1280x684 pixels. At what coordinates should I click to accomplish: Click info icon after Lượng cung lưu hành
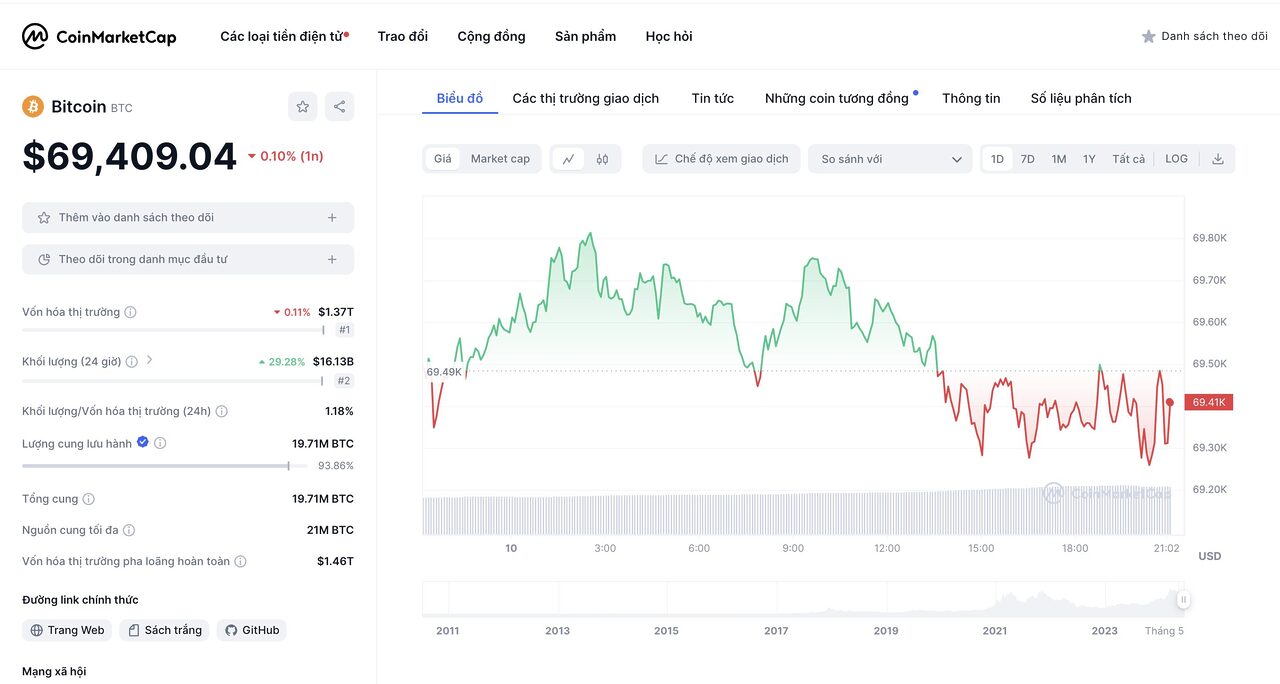click(160, 443)
